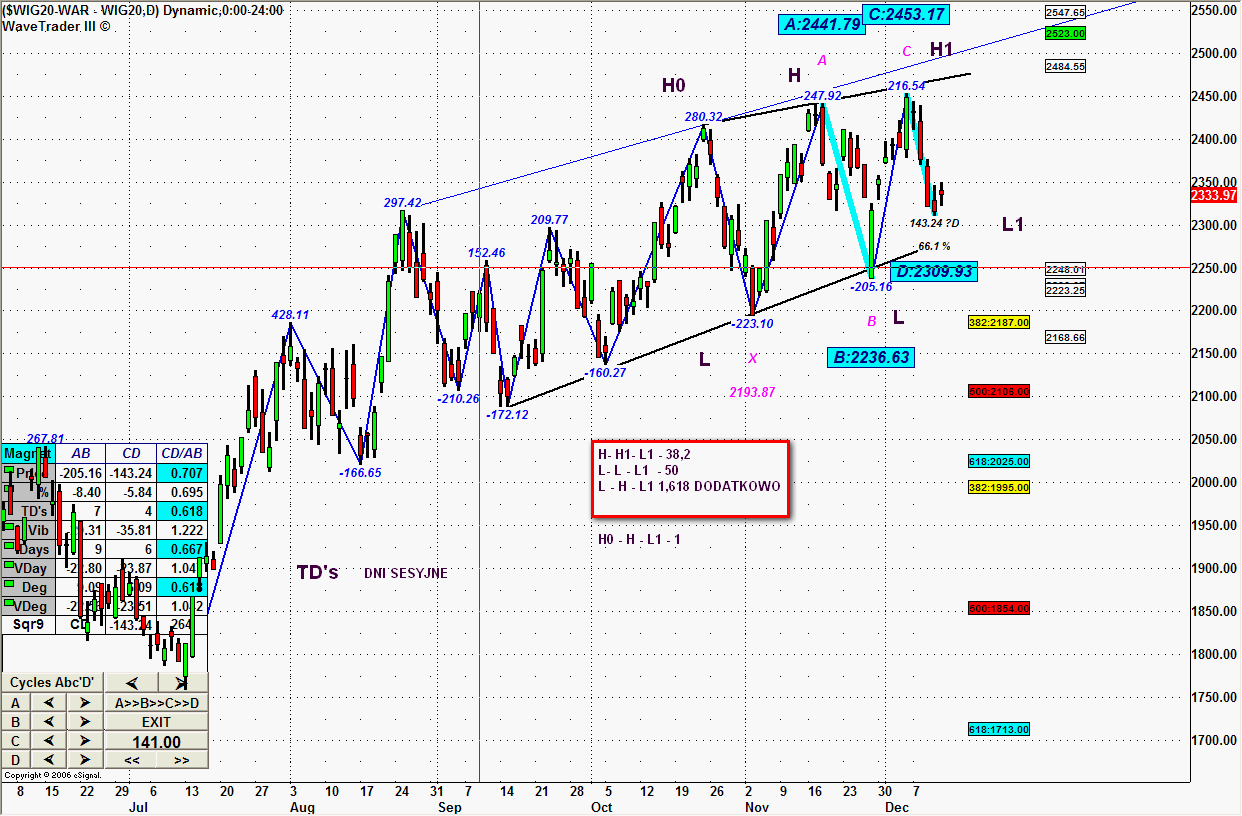Viewport: 1242px width, 816px height.
Task: Click the right arrow beside Cycles Abc'D'
Action: pos(181,683)
